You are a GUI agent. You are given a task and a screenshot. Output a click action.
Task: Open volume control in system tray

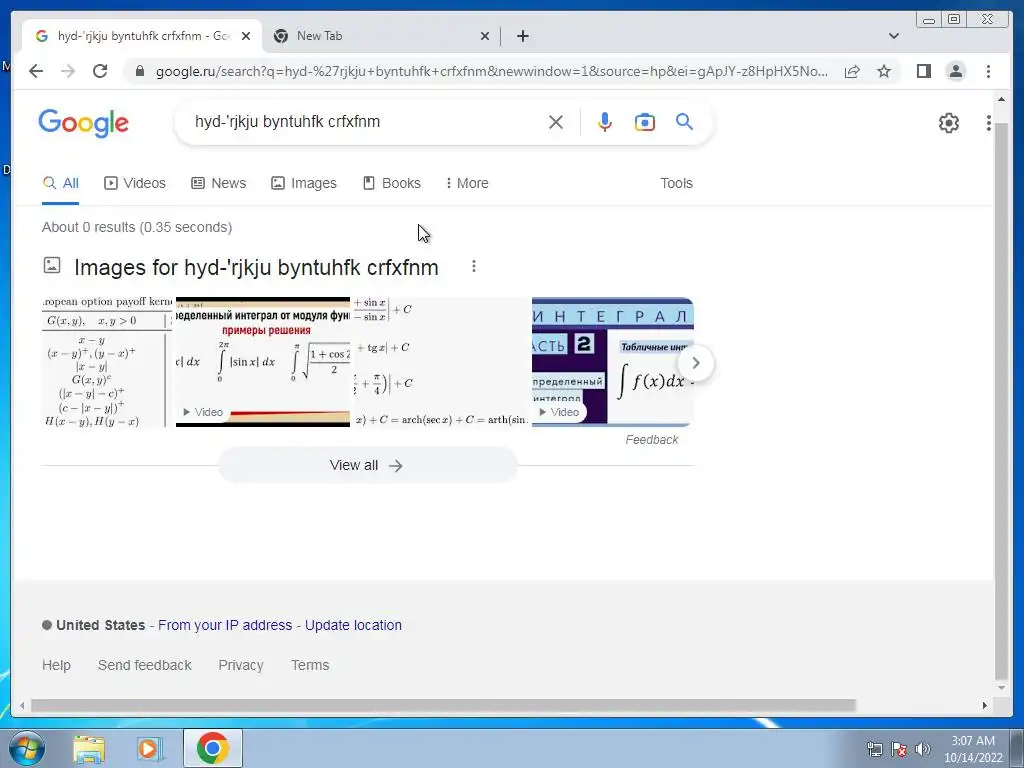click(x=923, y=748)
